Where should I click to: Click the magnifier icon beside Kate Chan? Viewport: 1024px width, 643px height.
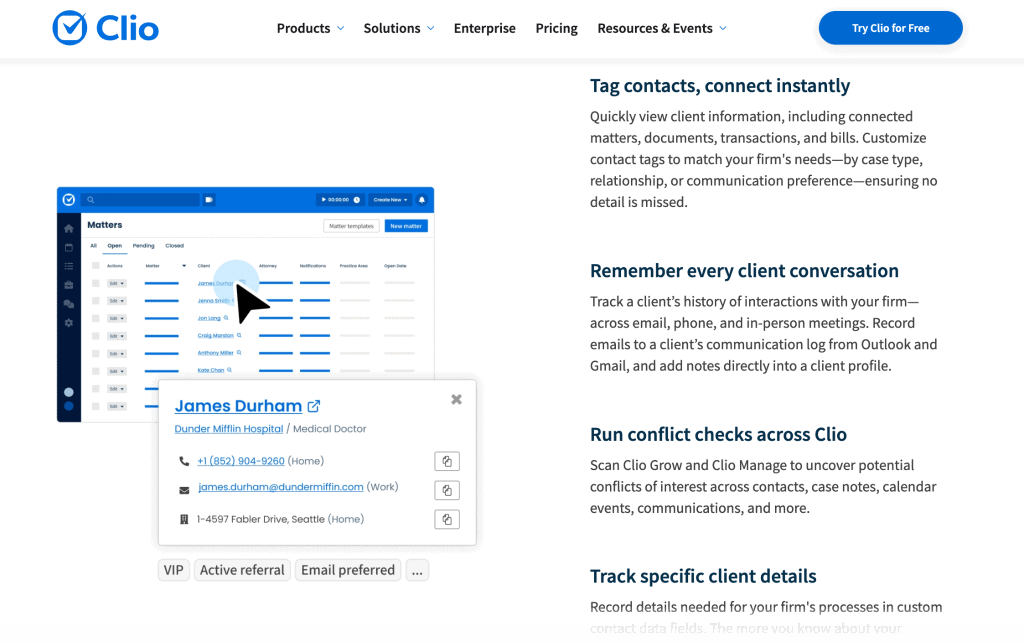pyautogui.click(x=229, y=370)
